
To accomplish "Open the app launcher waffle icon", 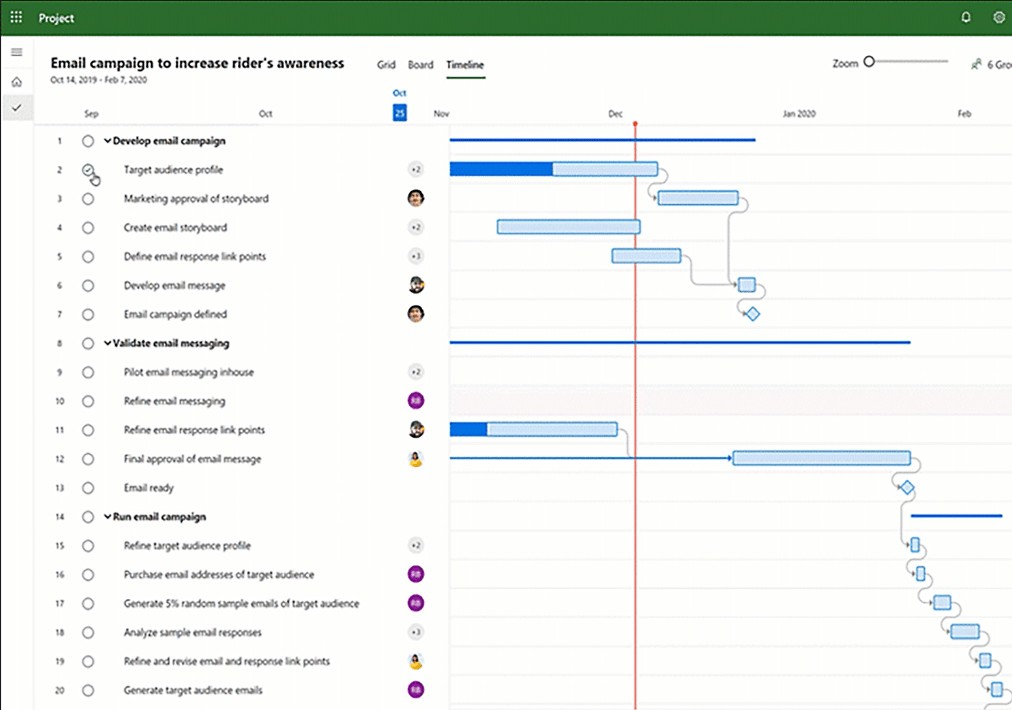I will pyautogui.click(x=16, y=18).
